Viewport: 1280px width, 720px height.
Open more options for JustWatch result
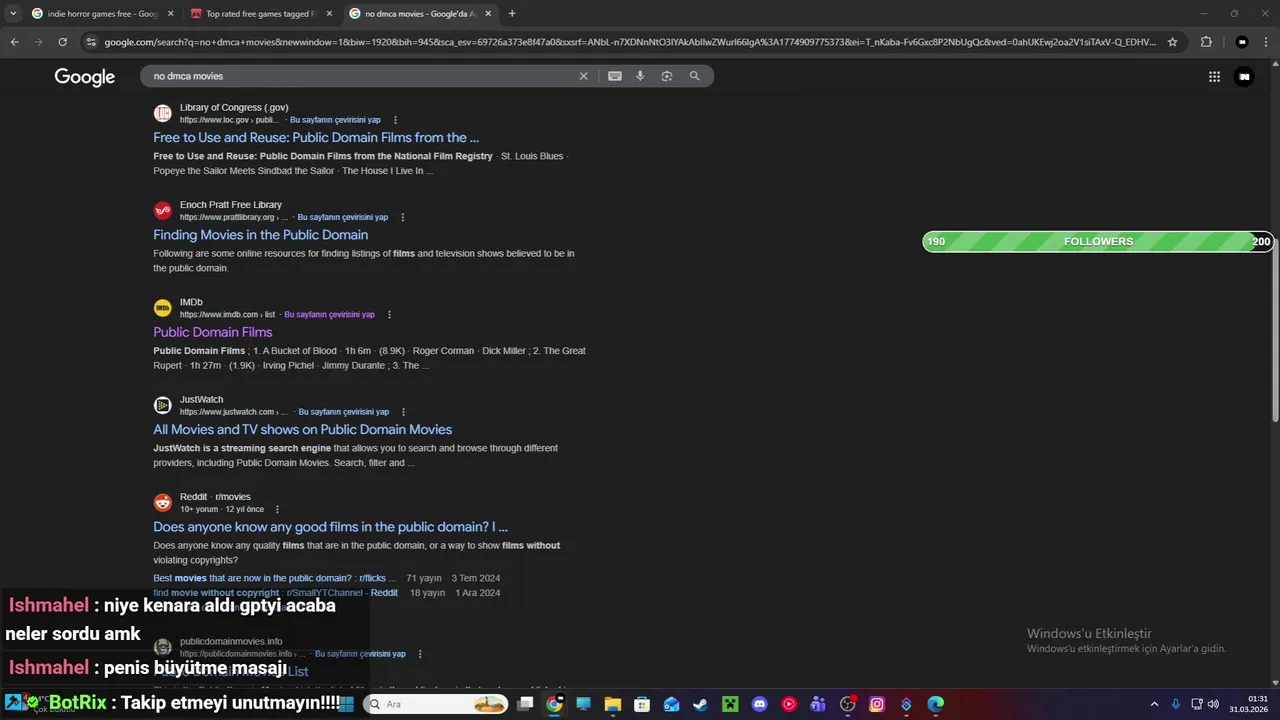tap(403, 411)
